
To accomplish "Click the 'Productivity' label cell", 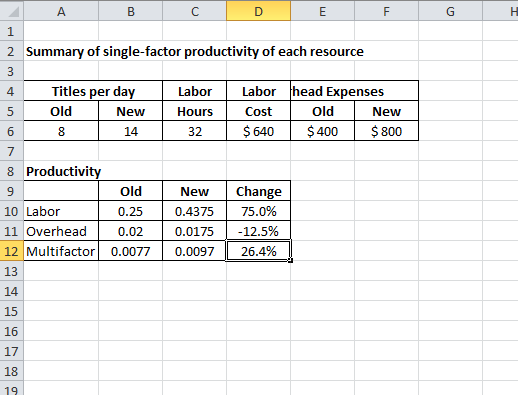I will pyautogui.click(x=61, y=171).
